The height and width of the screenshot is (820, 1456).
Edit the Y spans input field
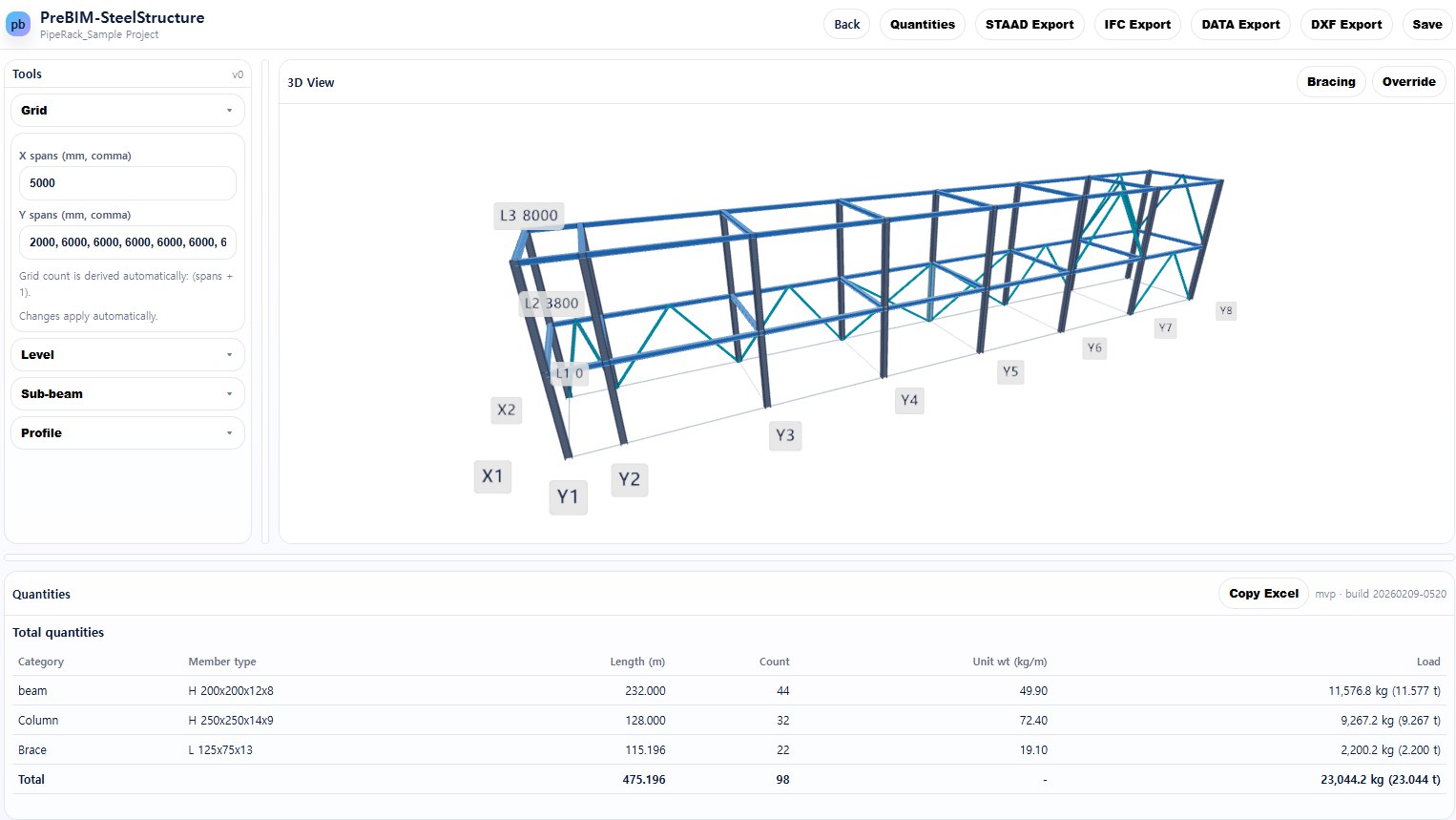(x=127, y=242)
